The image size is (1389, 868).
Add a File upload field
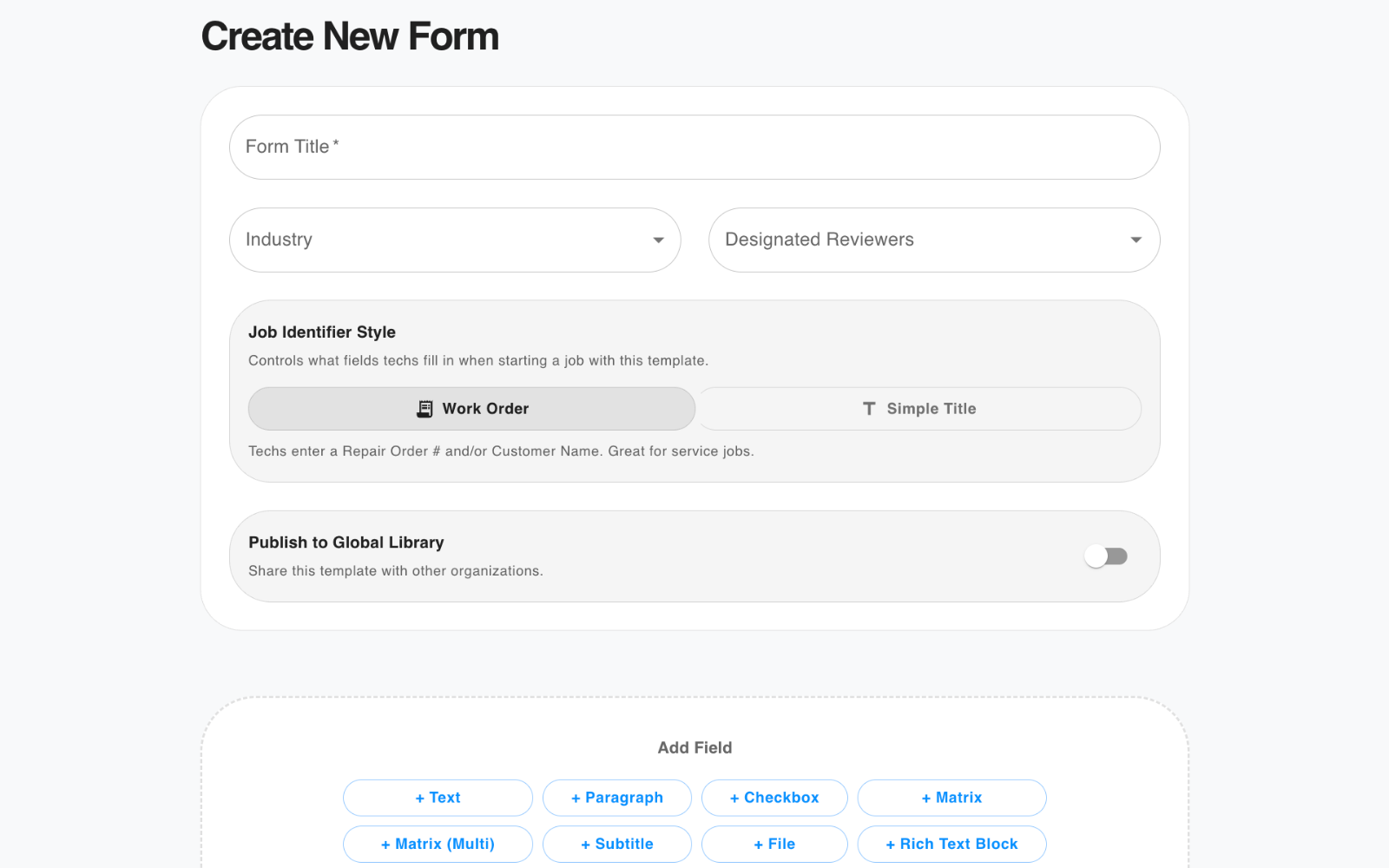774,843
